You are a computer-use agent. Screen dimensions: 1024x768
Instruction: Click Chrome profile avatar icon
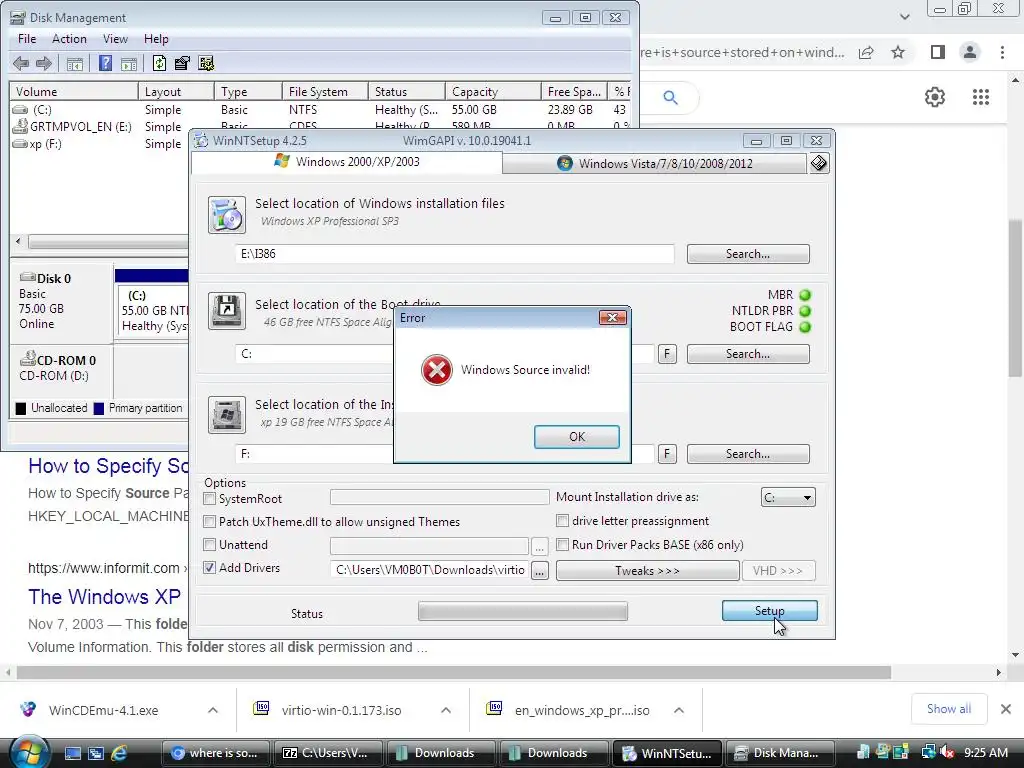click(x=970, y=52)
